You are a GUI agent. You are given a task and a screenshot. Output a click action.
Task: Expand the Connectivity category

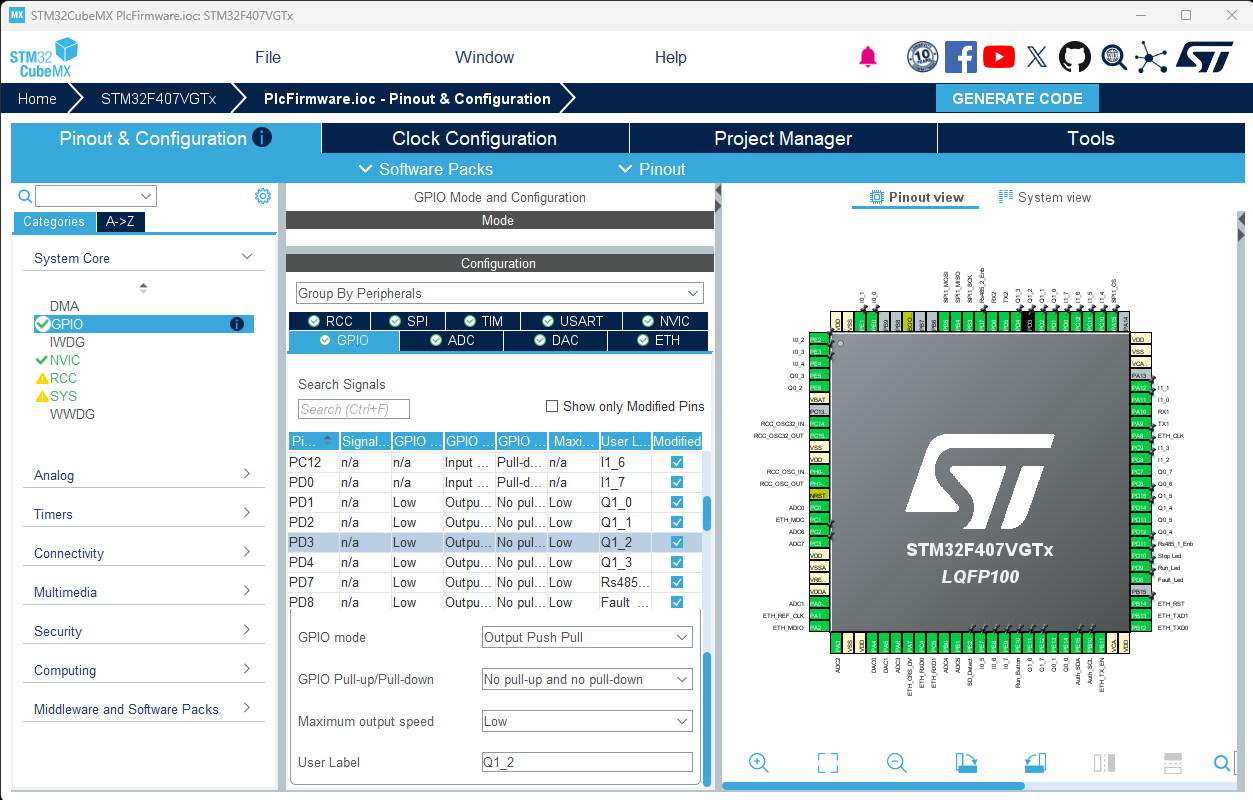[x=142, y=553]
